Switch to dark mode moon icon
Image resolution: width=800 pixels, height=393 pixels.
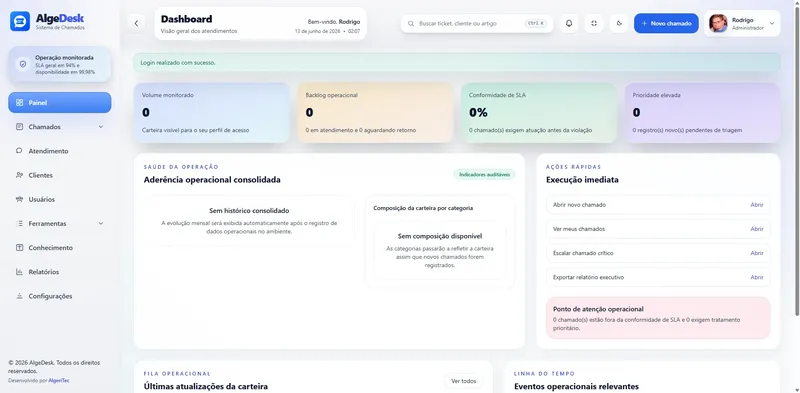tap(619, 23)
